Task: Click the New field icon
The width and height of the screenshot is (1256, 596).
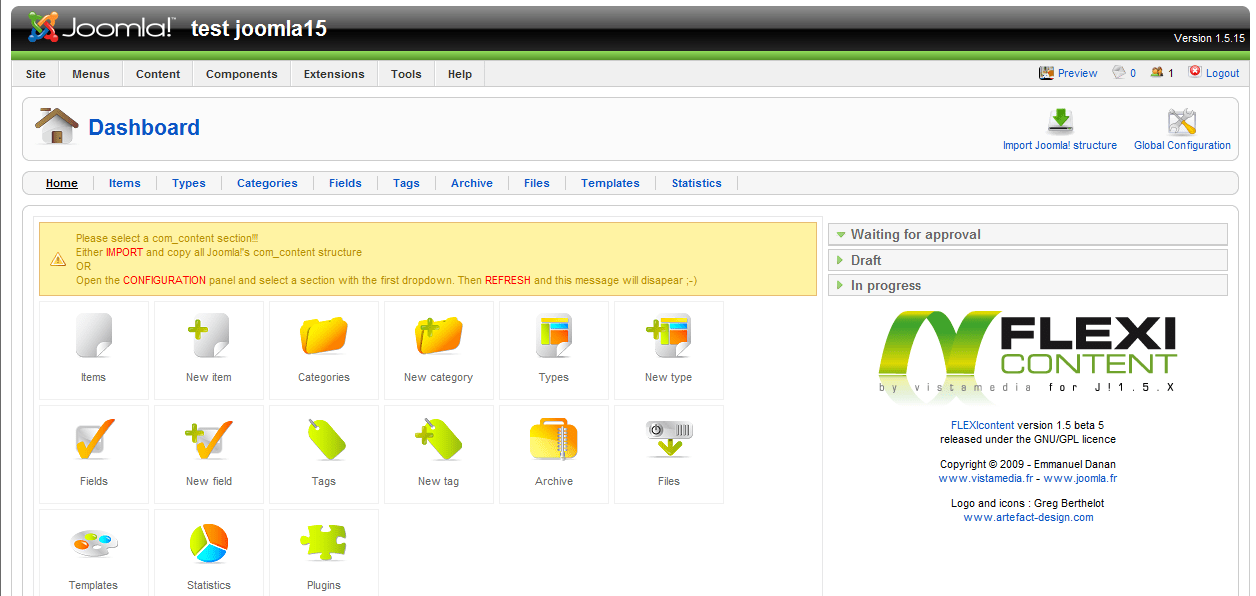Action: coord(209,440)
